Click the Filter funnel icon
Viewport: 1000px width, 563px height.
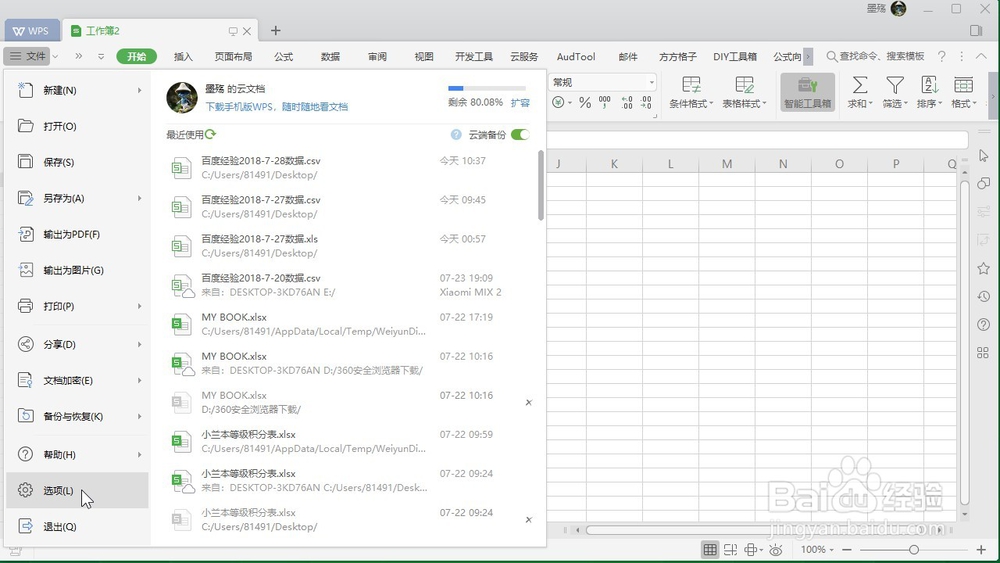895,85
